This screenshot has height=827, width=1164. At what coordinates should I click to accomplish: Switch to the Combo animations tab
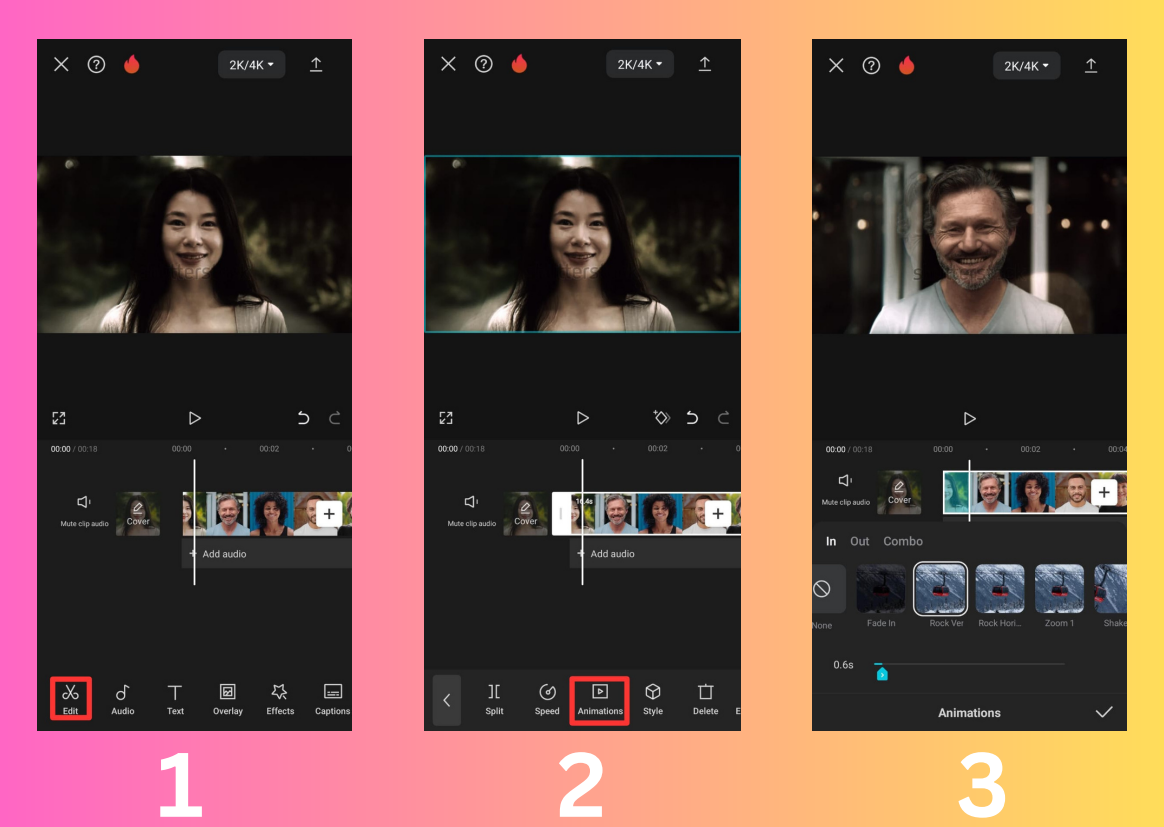(903, 541)
